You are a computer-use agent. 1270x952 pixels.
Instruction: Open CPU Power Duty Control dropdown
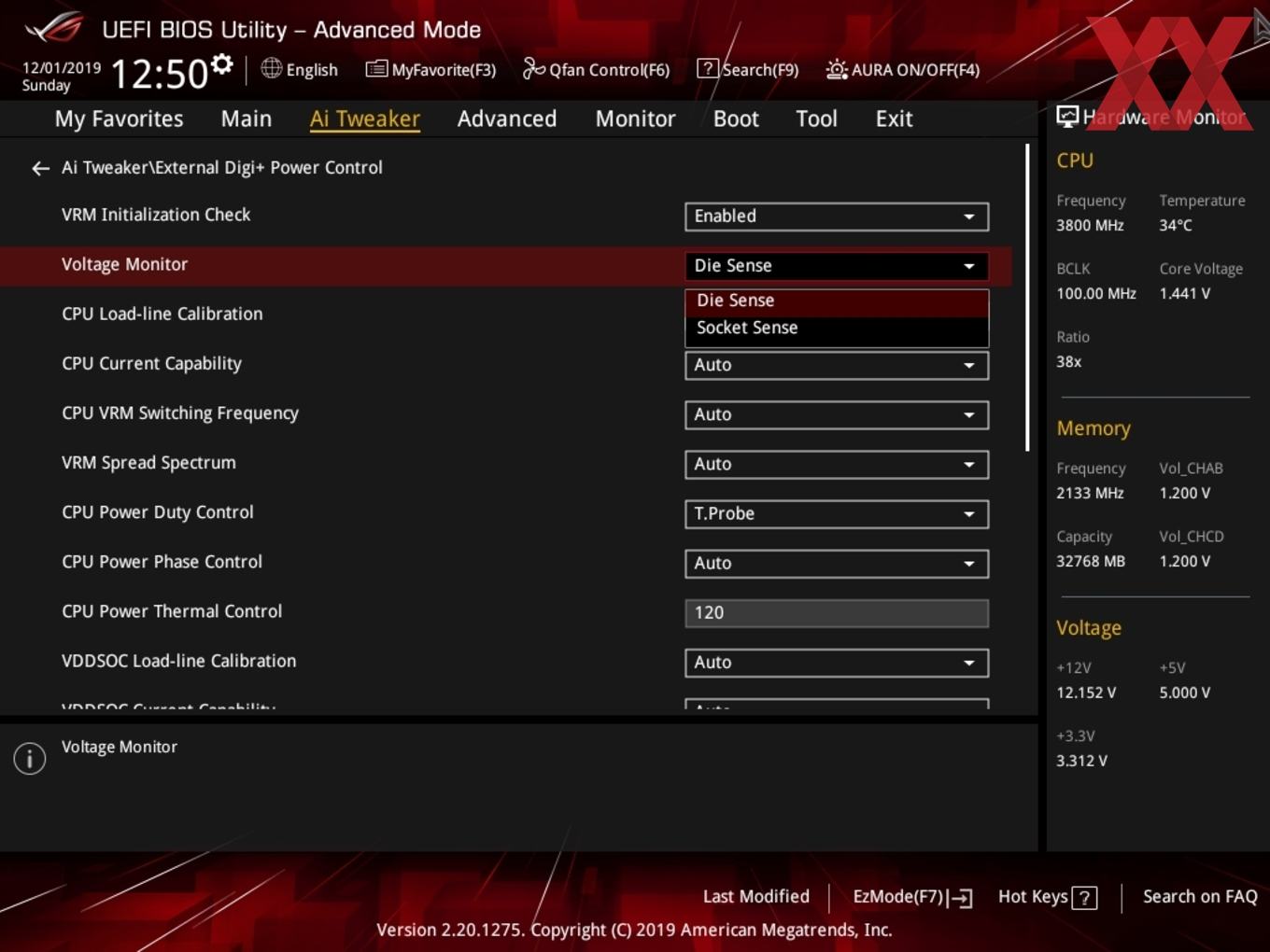point(837,513)
